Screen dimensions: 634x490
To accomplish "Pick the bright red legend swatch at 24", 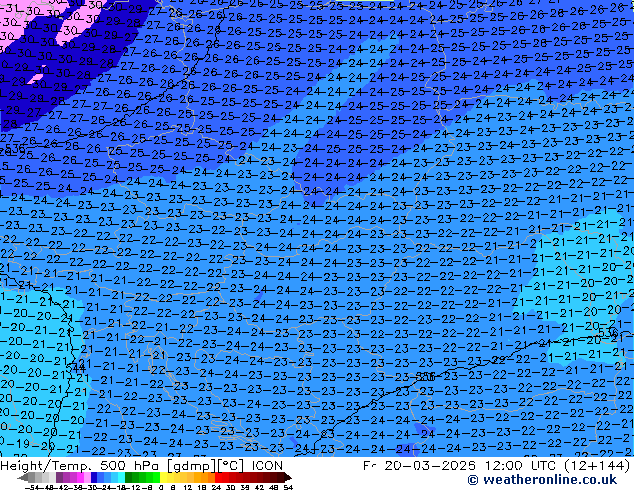I will 218,477.
